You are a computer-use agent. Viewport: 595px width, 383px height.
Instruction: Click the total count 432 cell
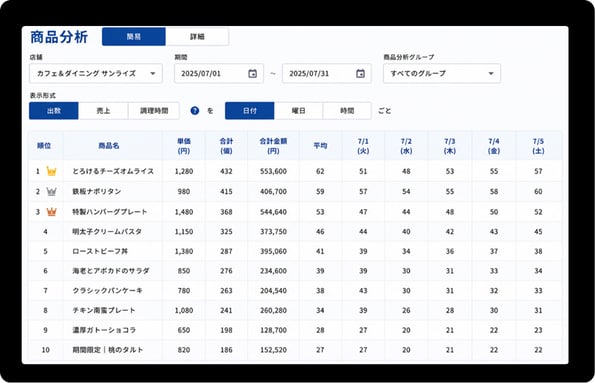226,172
